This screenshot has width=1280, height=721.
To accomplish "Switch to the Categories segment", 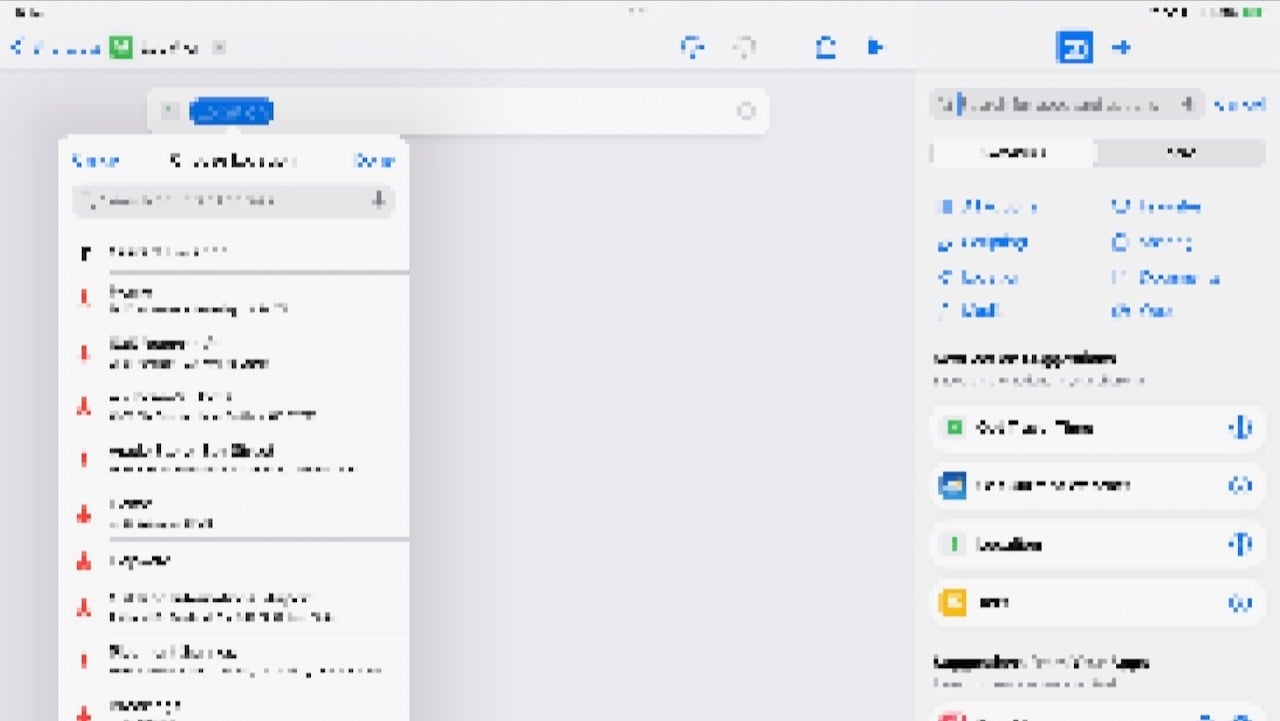I will click(1013, 152).
